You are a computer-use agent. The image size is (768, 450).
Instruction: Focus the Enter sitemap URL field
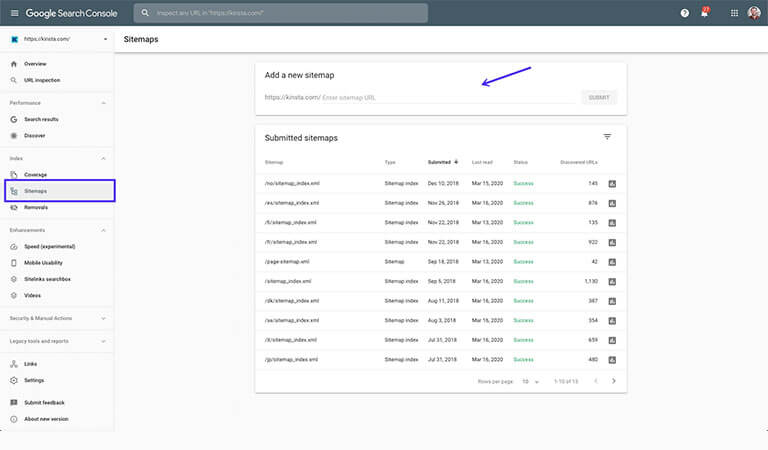point(448,97)
